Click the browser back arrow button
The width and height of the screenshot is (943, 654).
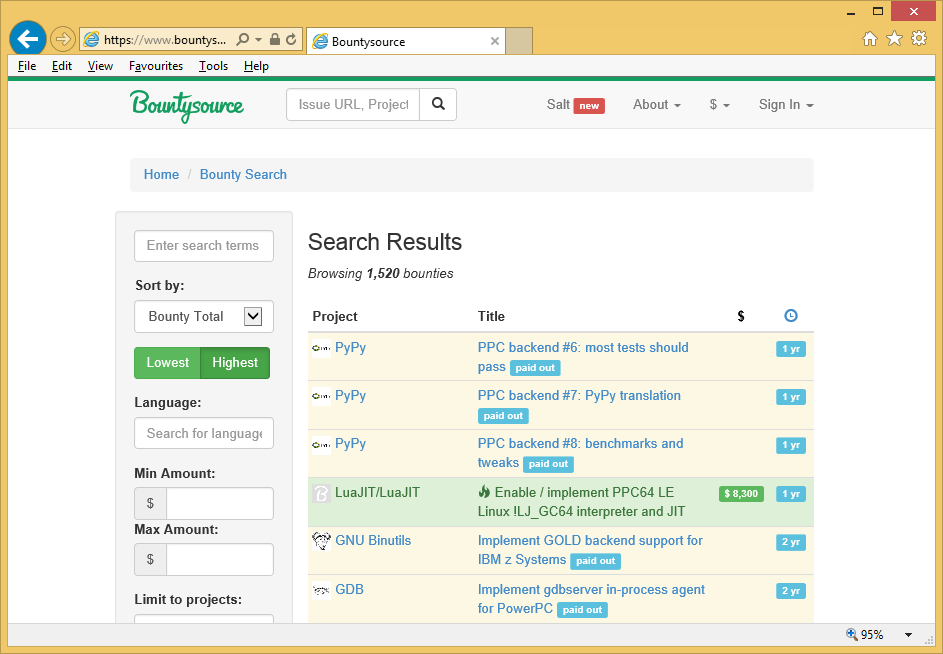(28, 39)
